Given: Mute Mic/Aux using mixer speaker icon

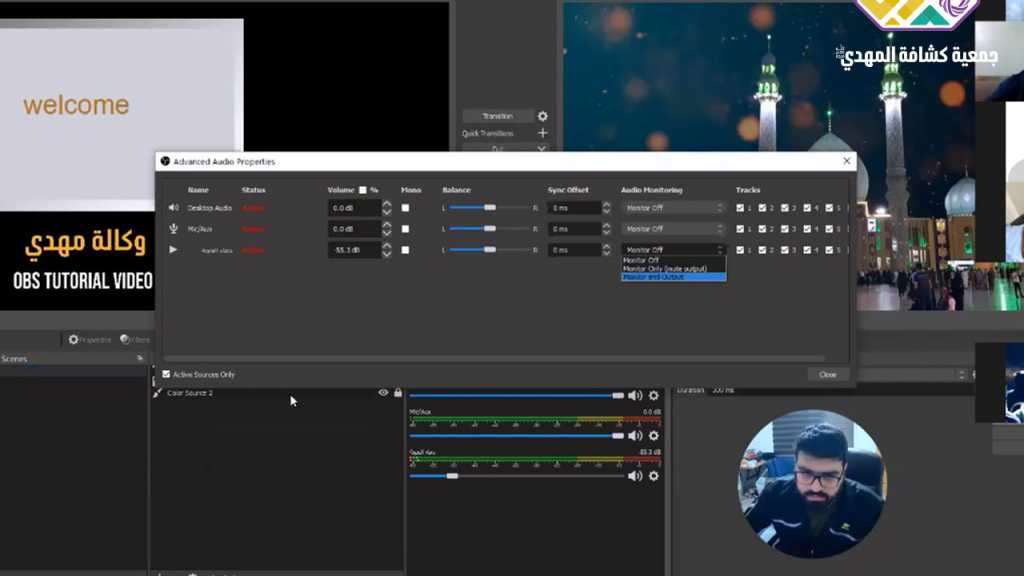Looking at the screenshot, I should point(635,436).
